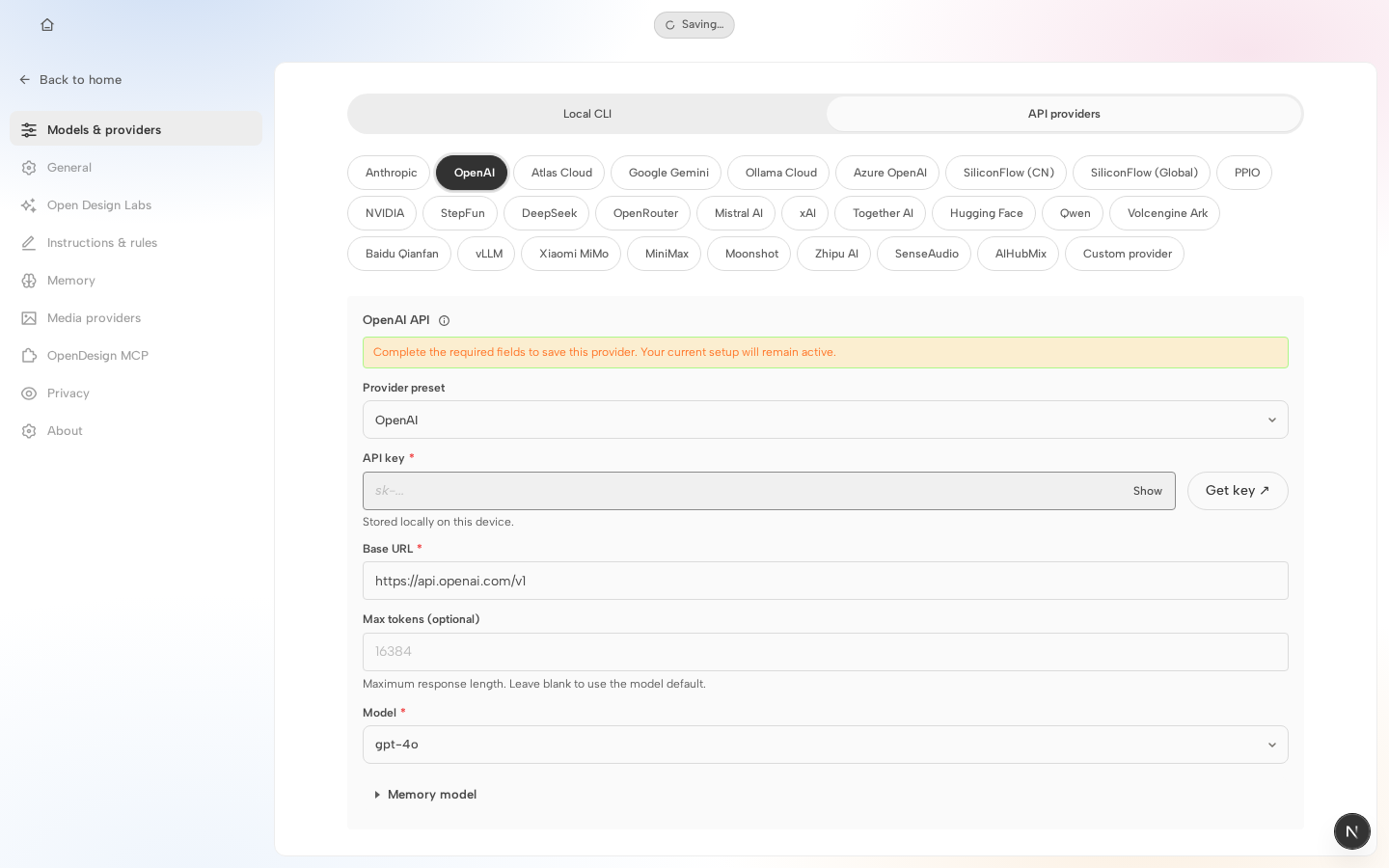Screen dimensions: 1389x868
Task: Open the round N badge in bottom corner
Action: (x=1352, y=831)
